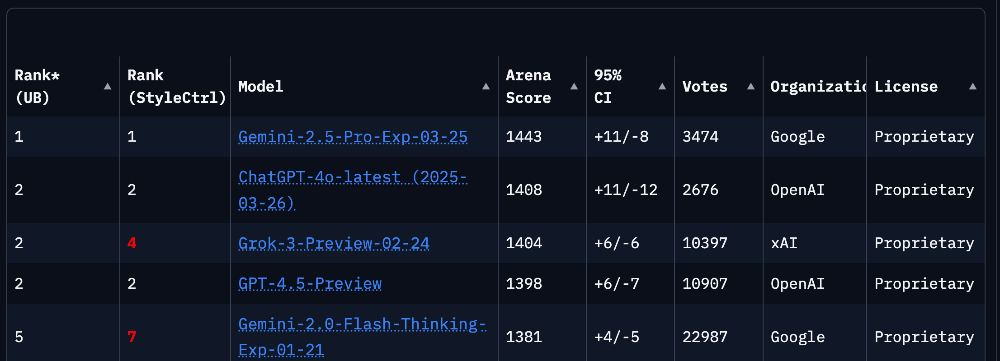Viewport: 1000px width, 361px height.
Task: Click Rank (StyleCtrl) column header
Action: pos(175,86)
